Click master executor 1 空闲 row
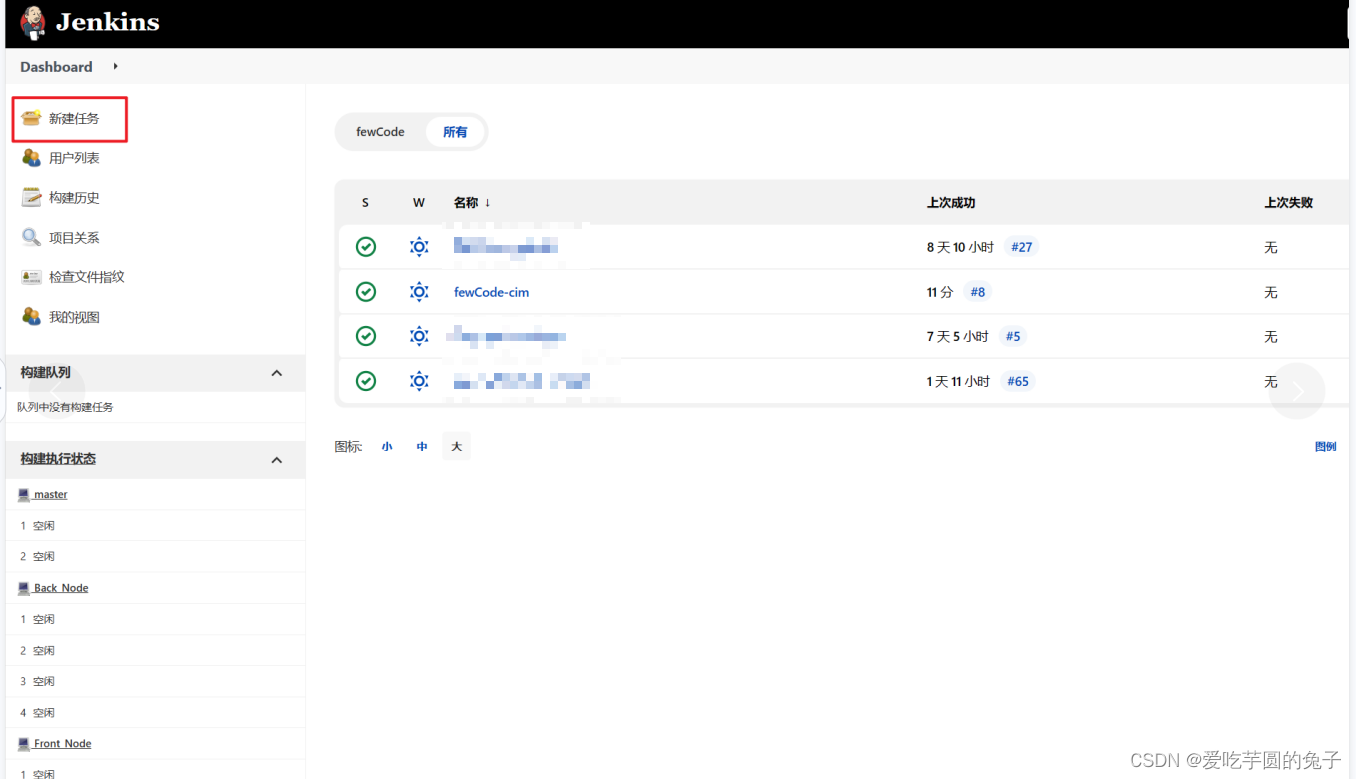The image size is (1356, 779). (x=155, y=526)
